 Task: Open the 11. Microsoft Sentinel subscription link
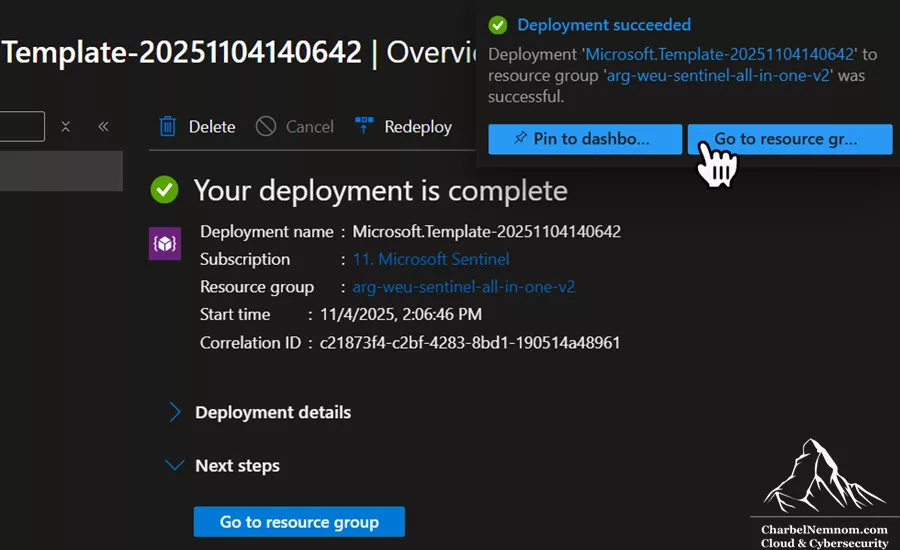click(431, 259)
